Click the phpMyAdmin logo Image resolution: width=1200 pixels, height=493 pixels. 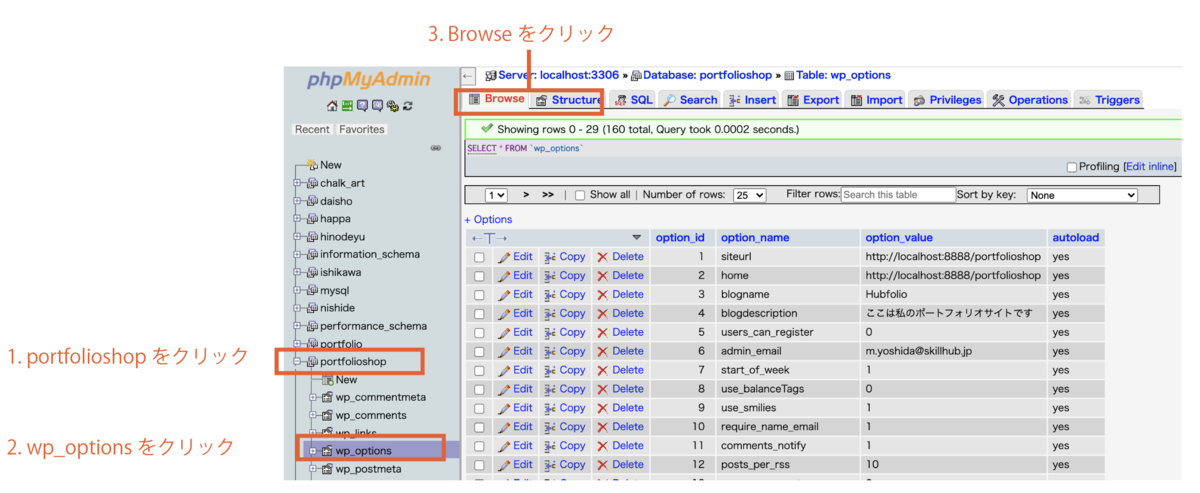369,80
